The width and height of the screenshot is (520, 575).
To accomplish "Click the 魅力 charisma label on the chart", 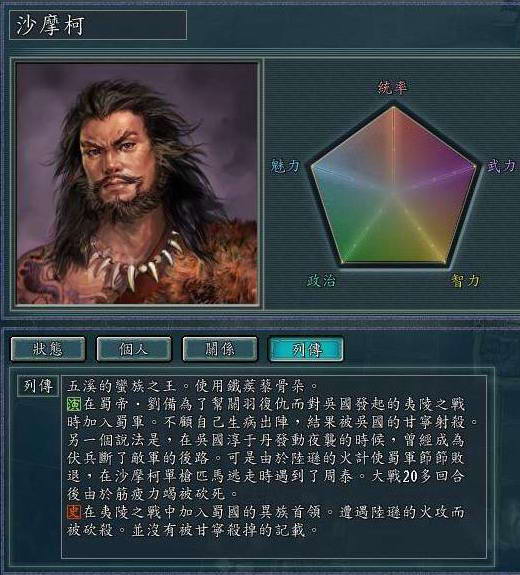I will (x=285, y=166).
